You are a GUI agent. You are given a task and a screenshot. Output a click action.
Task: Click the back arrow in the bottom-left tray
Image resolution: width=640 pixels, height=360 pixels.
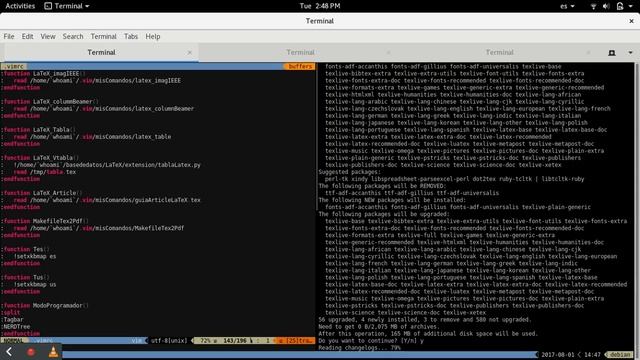[9, 352]
